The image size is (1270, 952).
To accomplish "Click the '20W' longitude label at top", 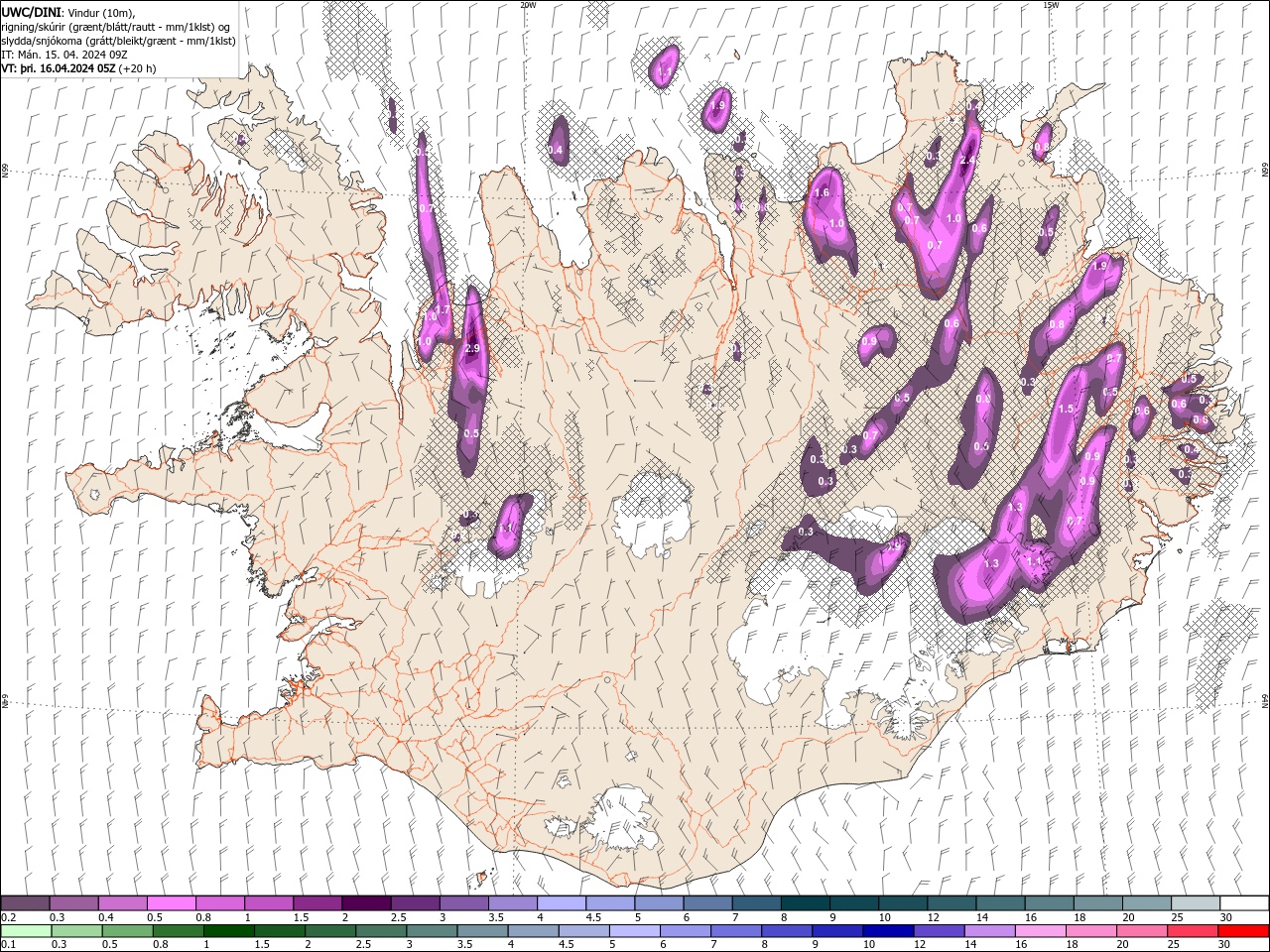I will 528,5.
